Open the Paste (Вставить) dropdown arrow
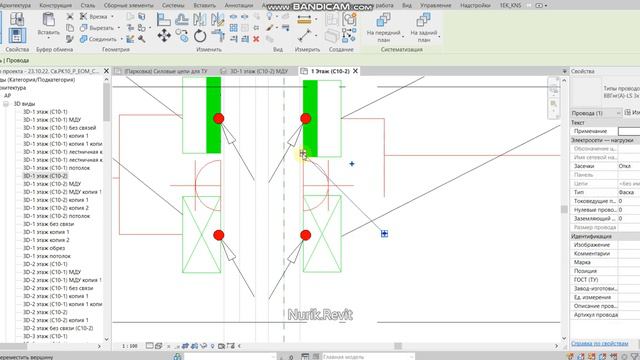Viewport: 640px width, 360px height. pos(49,38)
